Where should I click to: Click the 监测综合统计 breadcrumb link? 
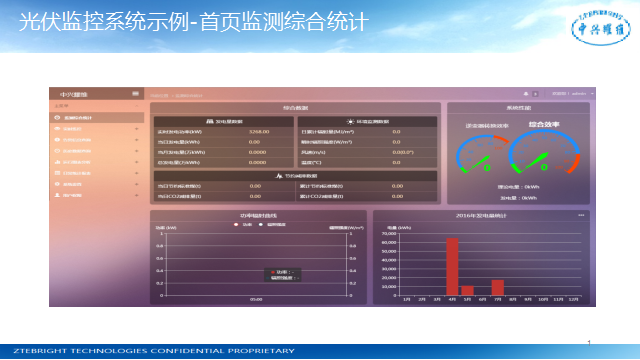[x=189, y=96]
